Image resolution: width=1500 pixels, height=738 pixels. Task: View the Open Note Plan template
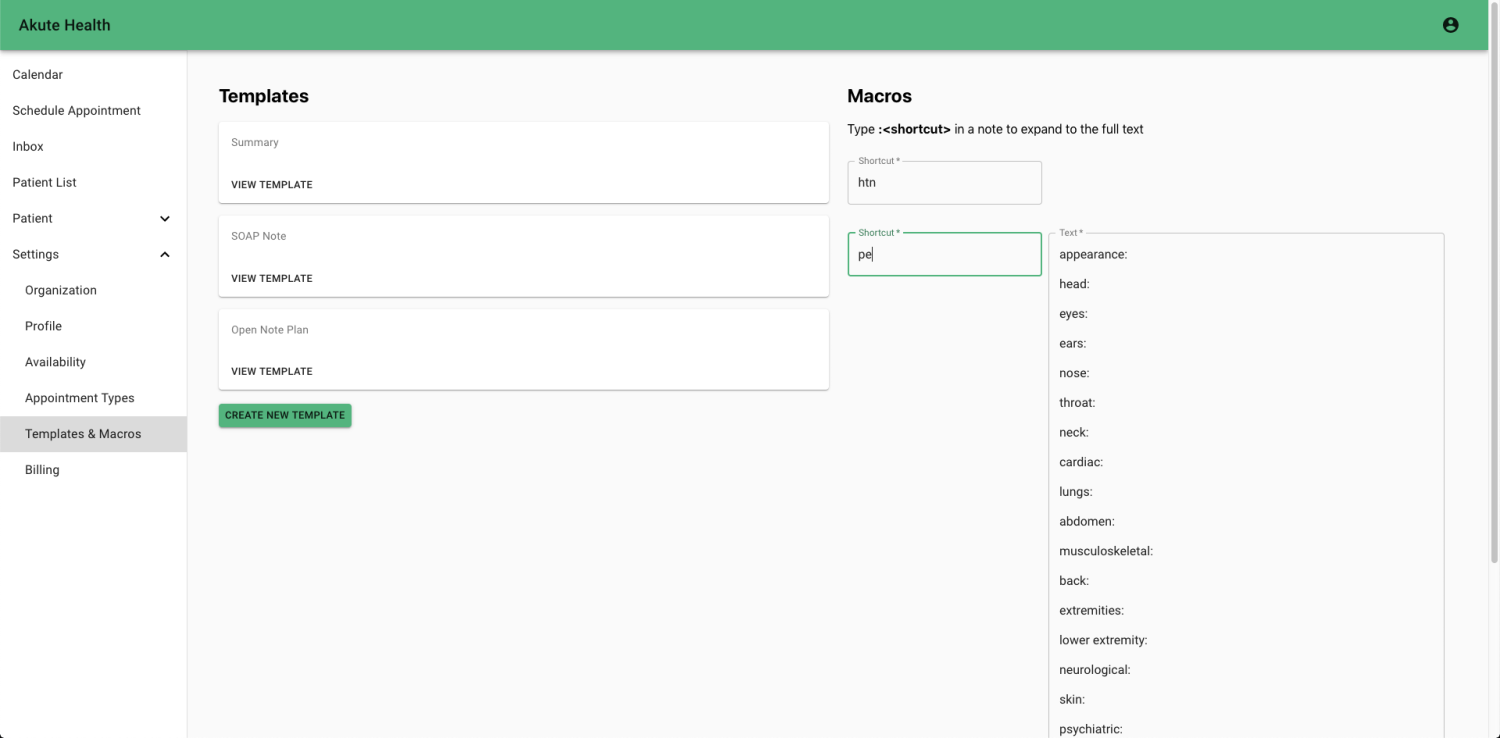pyautogui.click(x=271, y=372)
